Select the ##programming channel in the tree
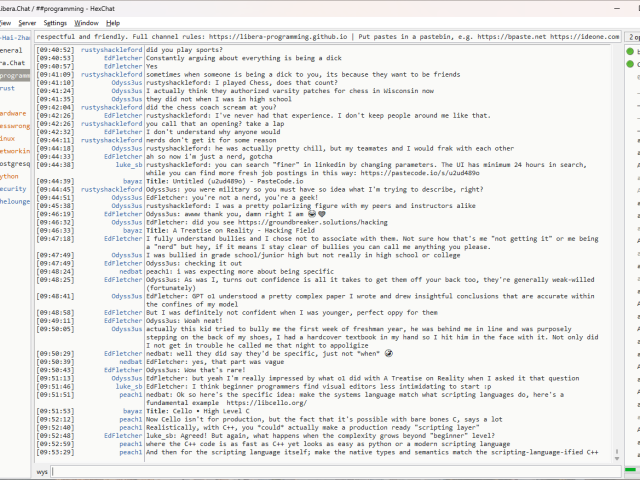This screenshot has width=640, height=480. [14, 75]
